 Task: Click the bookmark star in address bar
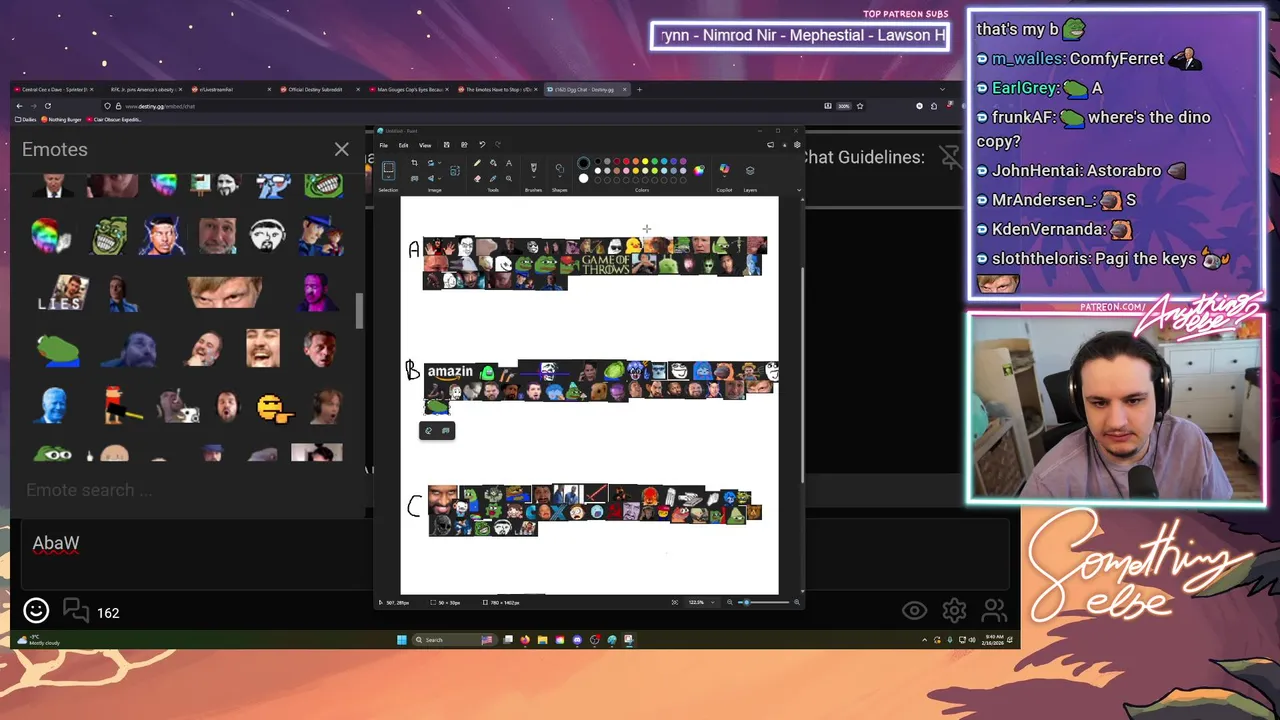tap(859, 105)
